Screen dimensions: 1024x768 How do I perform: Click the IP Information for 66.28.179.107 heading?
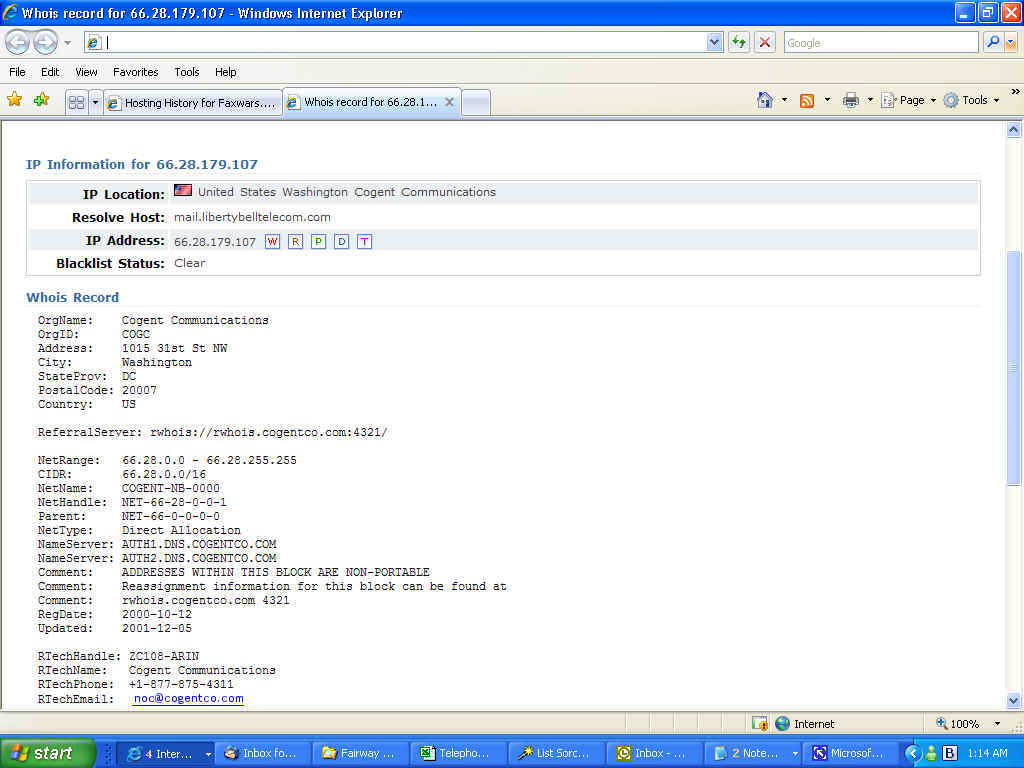click(x=142, y=165)
